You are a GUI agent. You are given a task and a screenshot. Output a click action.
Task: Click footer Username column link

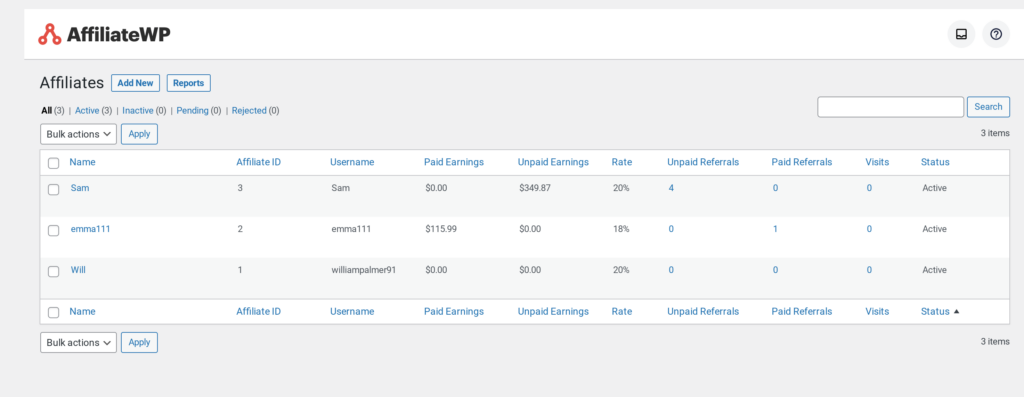pyautogui.click(x=352, y=311)
